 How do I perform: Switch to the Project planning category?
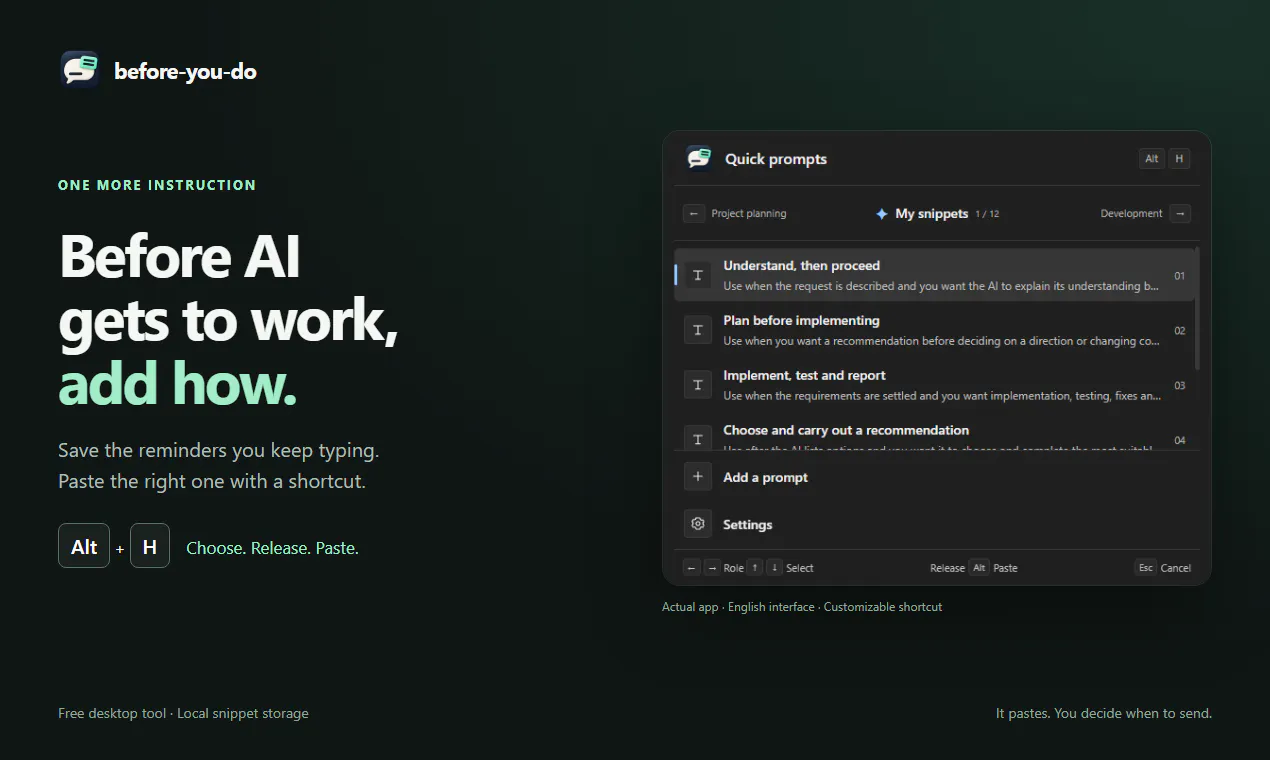click(x=749, y=213)
